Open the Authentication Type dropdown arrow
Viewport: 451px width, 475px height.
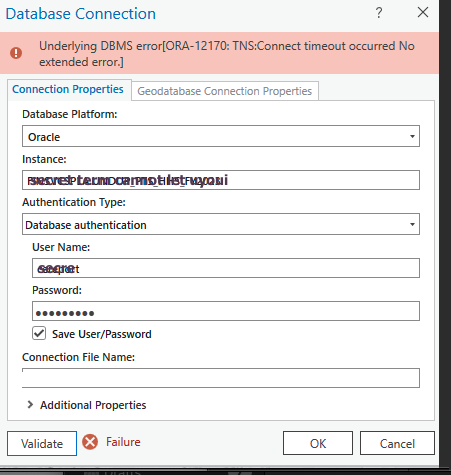412,224
